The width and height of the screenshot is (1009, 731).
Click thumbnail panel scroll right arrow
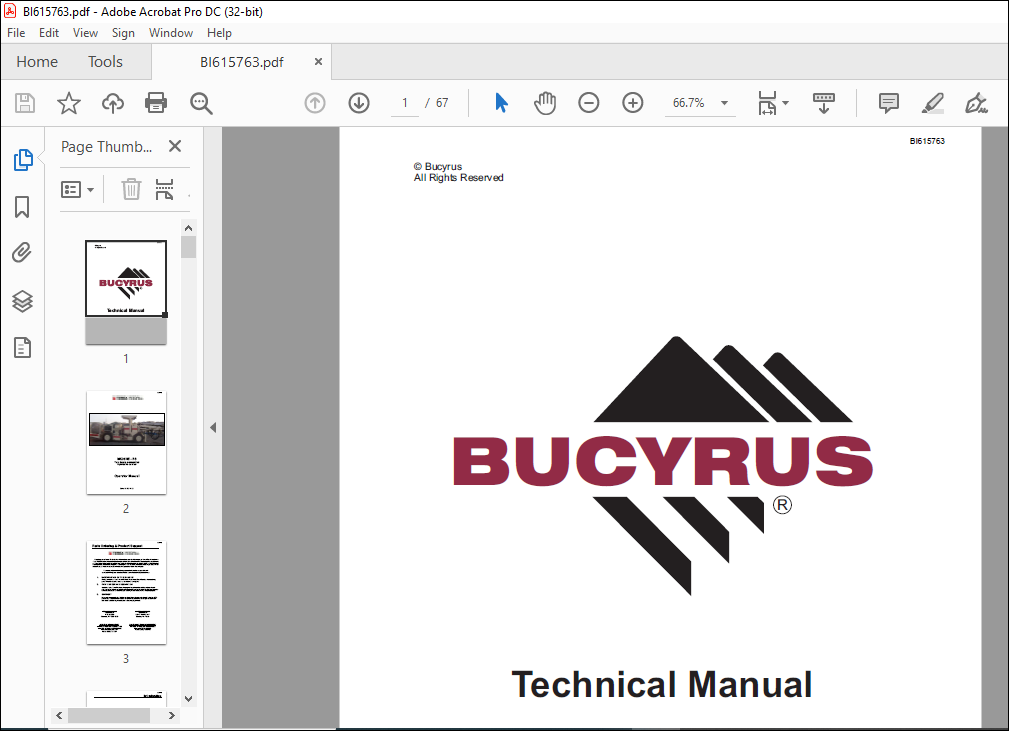171,716
